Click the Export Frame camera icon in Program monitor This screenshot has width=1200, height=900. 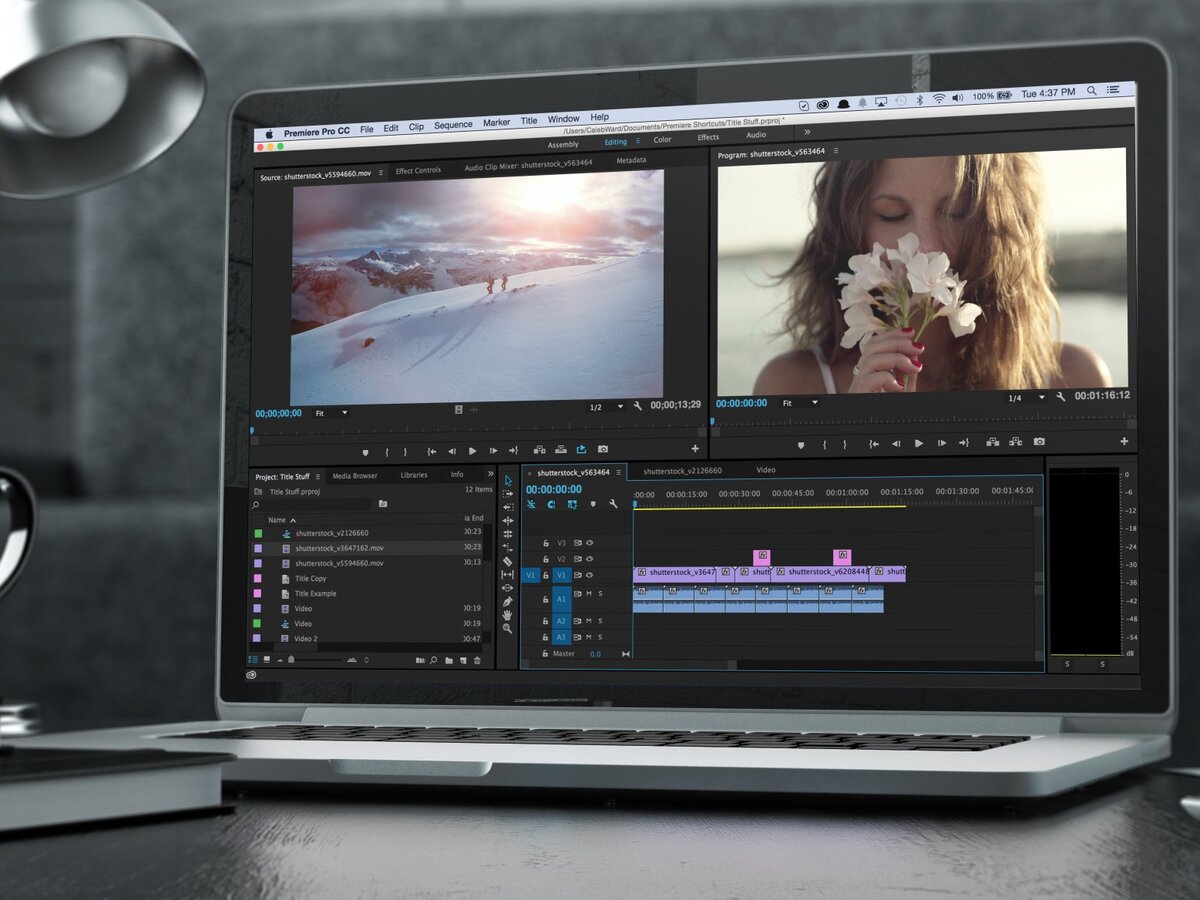click(x=1039, y=442)
